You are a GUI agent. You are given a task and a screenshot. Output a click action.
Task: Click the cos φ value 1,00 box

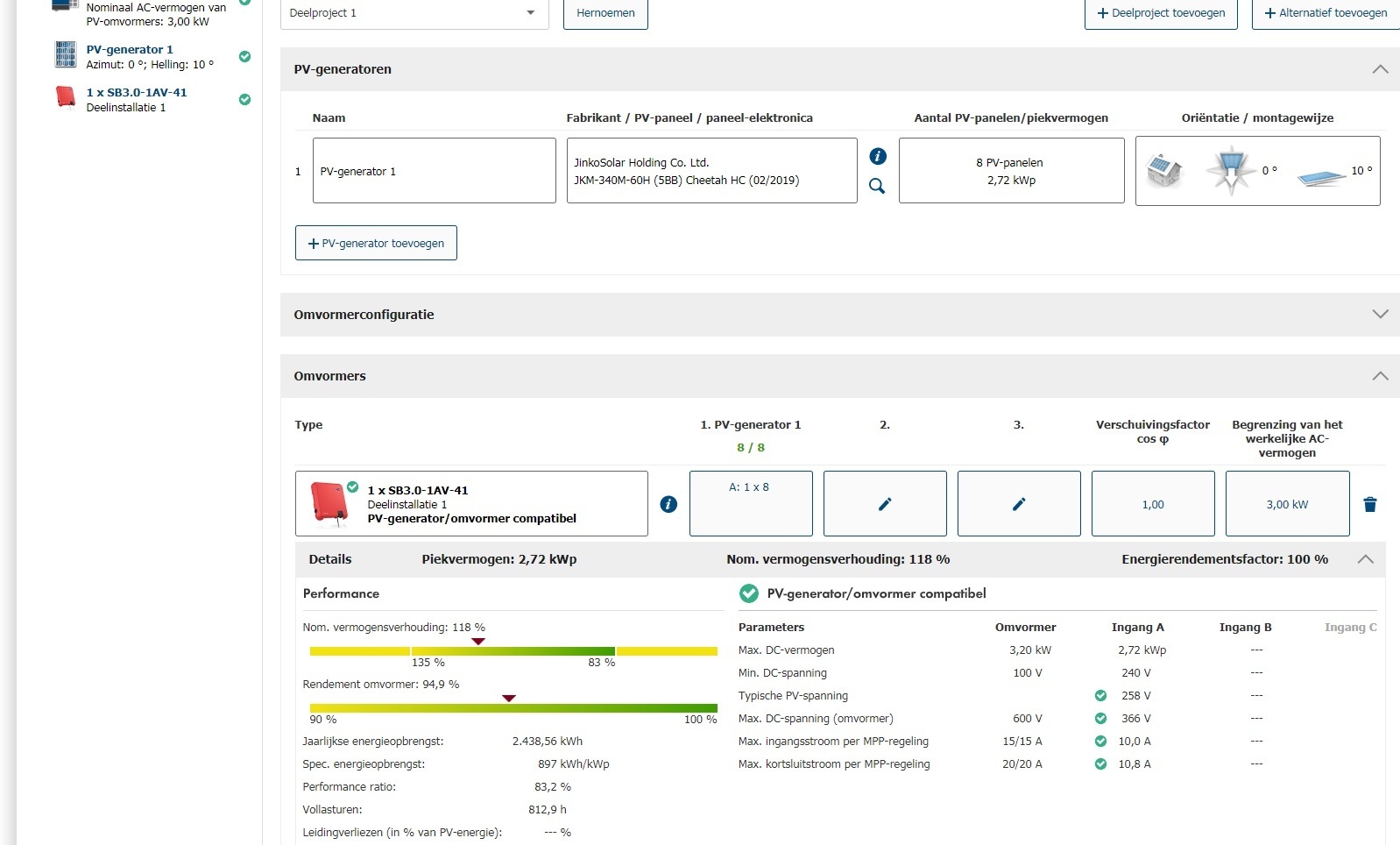(1153, 504)
